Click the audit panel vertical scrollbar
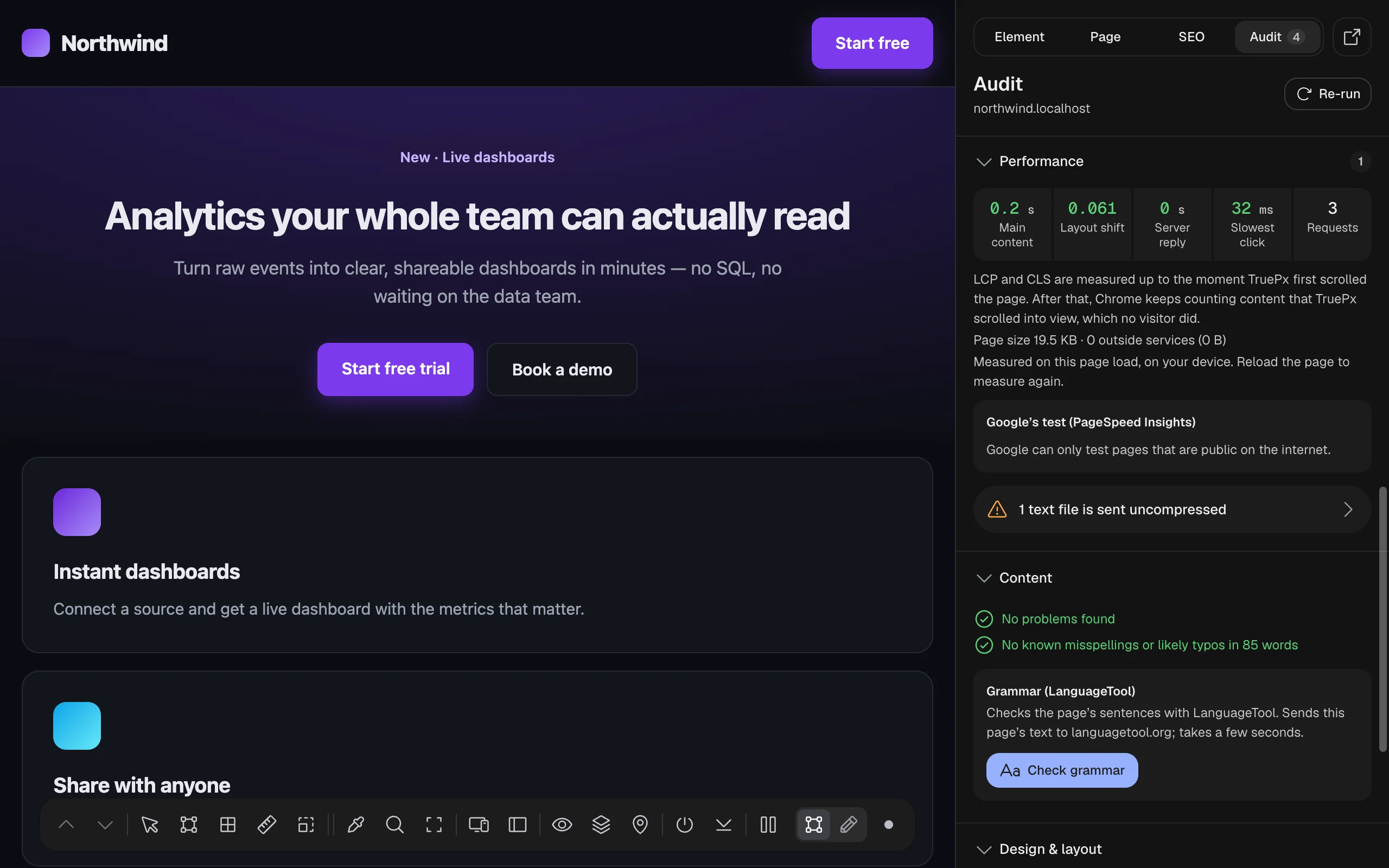The height and width of the screenshot is (868, 1389). click(x=1382, y=619)
